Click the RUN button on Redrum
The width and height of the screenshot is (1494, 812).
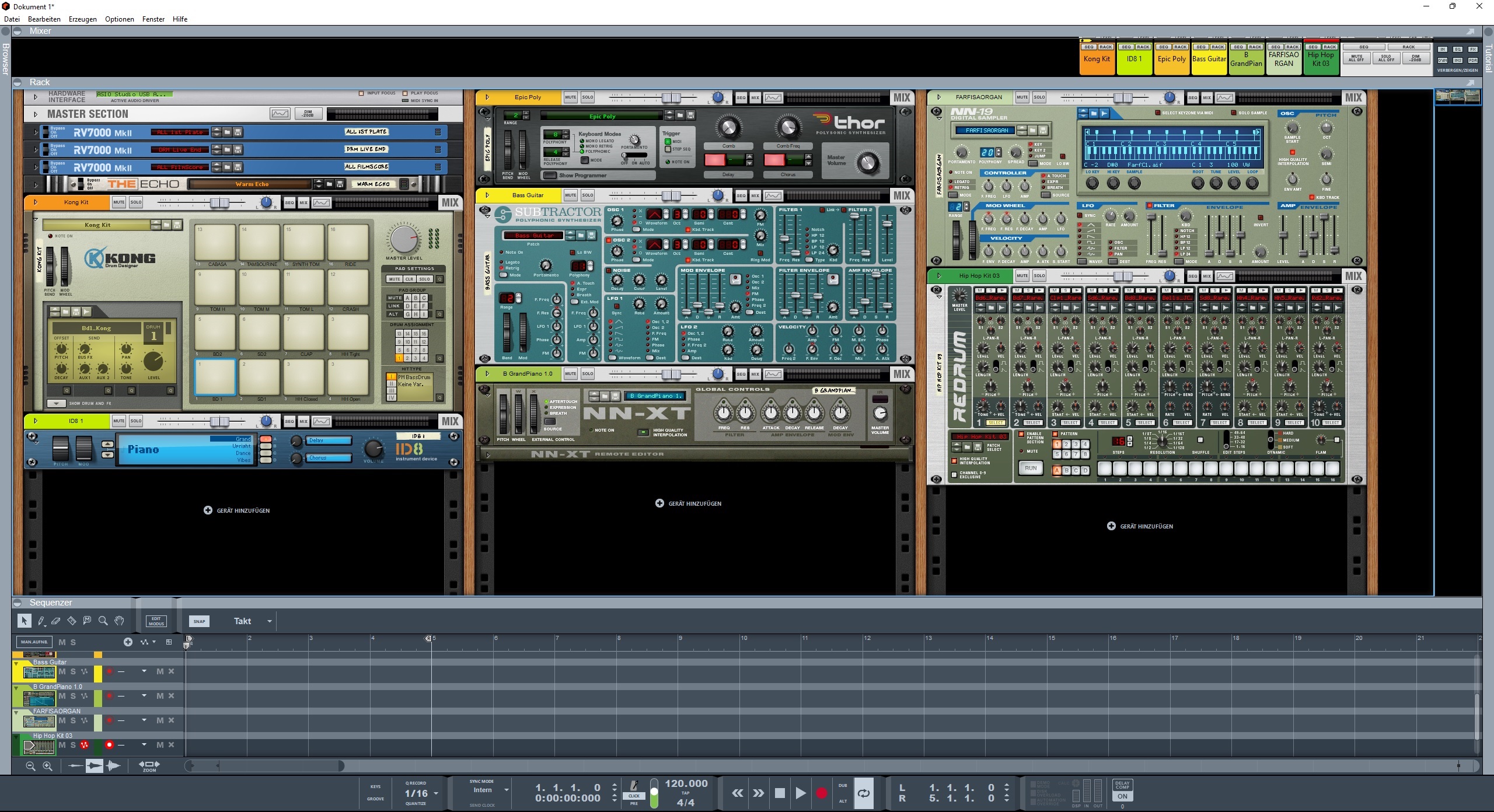(x=1031, y=468)
